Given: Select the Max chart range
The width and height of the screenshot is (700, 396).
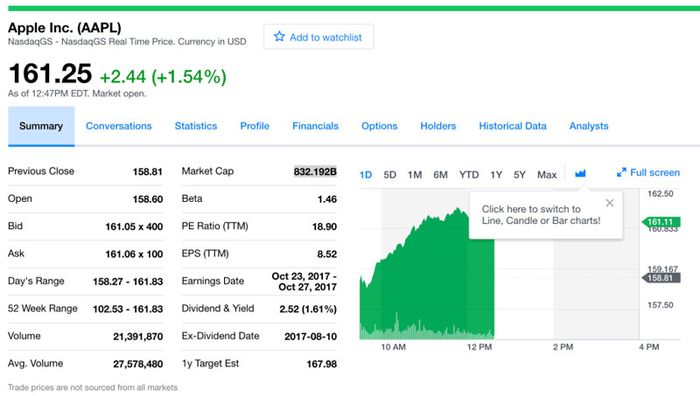Looking at the screenshot, I should pos(547,175).
